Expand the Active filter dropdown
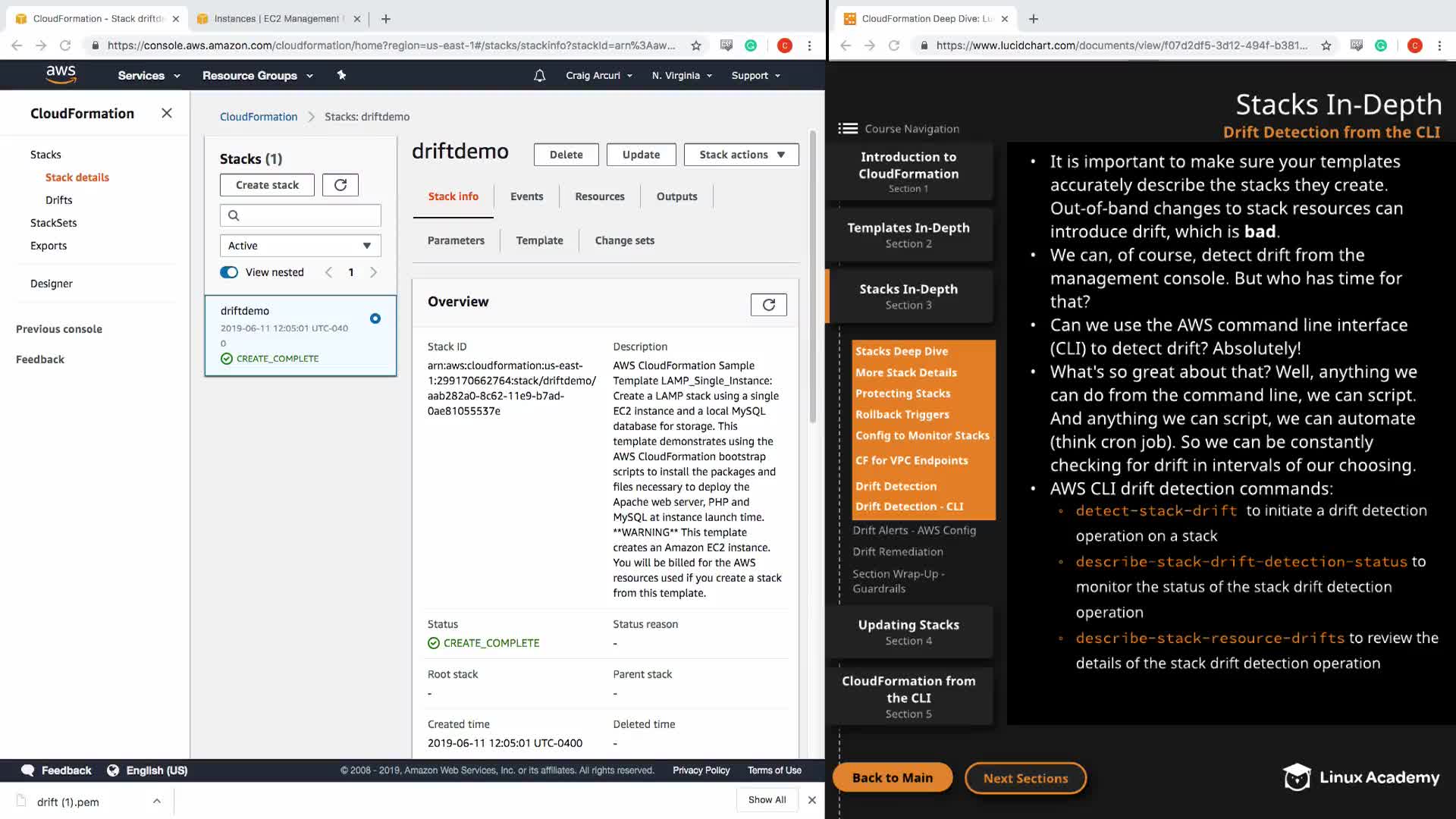 pyautogui.click(x=300, y=246)
